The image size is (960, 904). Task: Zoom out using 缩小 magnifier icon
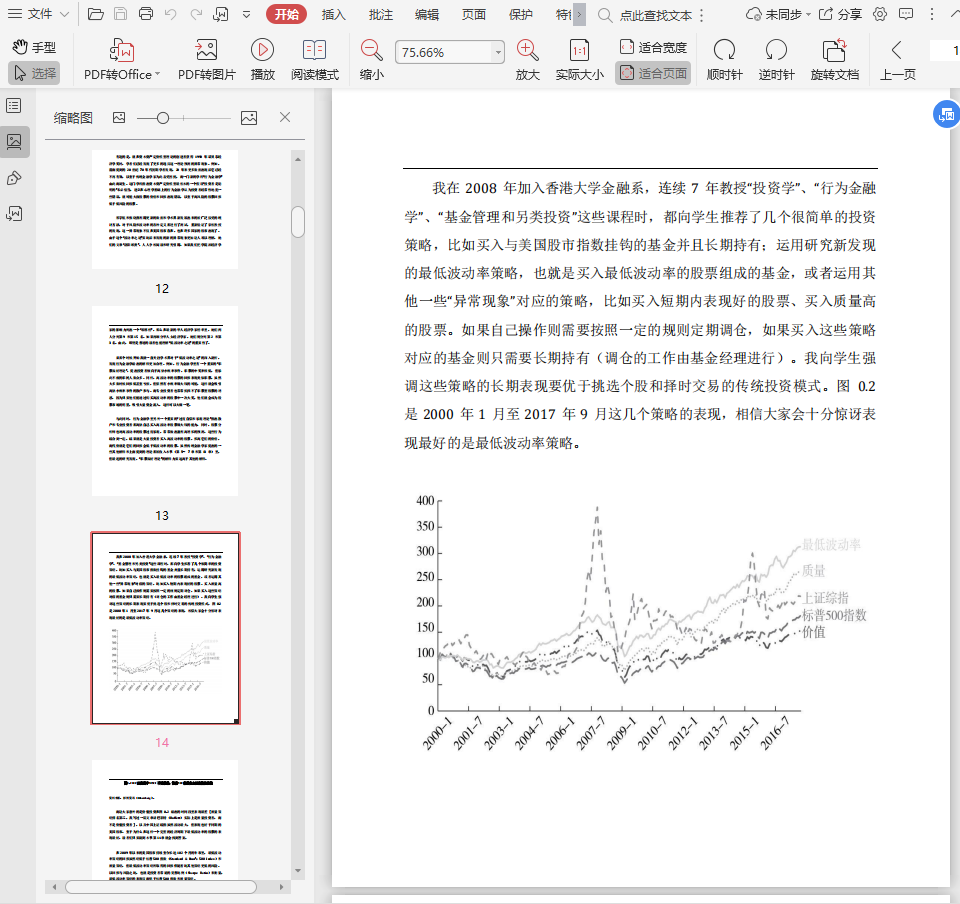tap(371, 51)
